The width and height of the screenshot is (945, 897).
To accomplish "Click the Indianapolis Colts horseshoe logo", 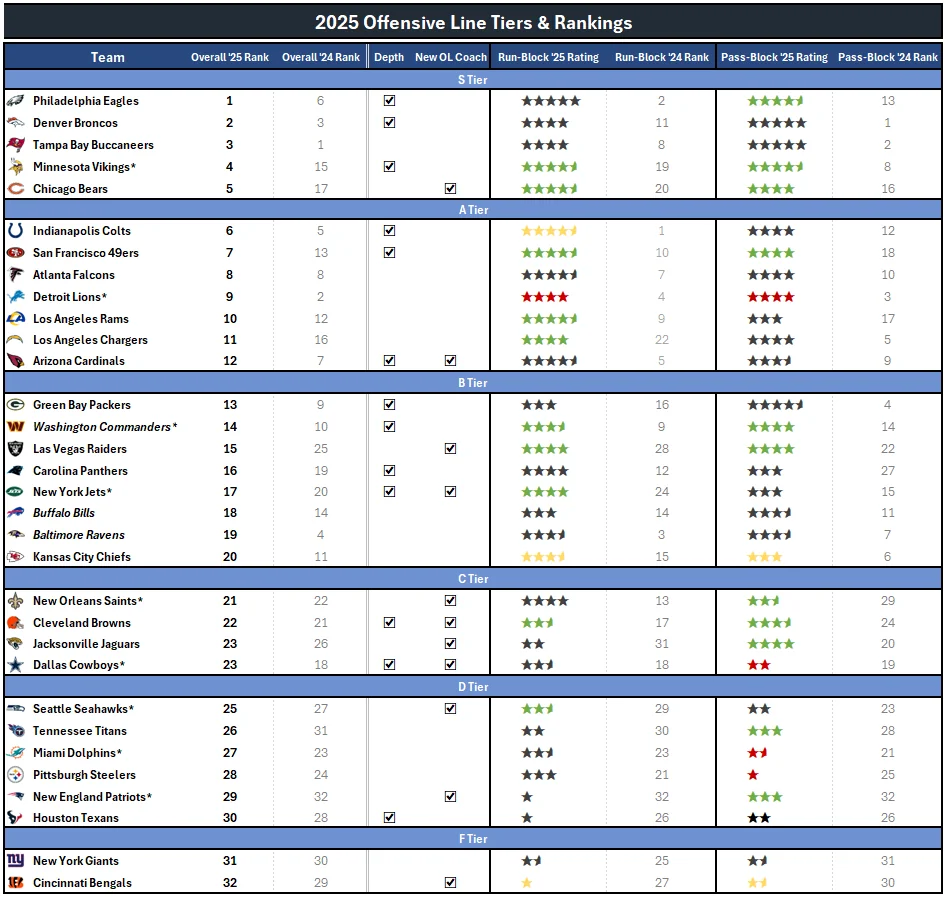I will coord(15,231).
